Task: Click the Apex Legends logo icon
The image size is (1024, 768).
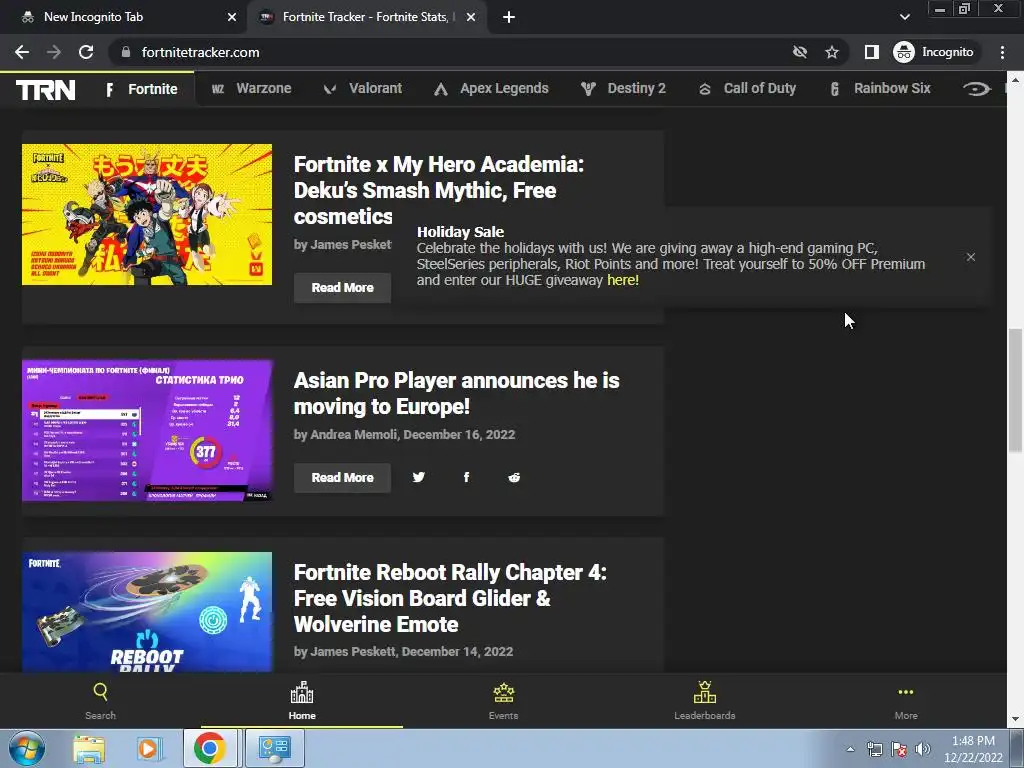Action: click(x=441, y=89)
